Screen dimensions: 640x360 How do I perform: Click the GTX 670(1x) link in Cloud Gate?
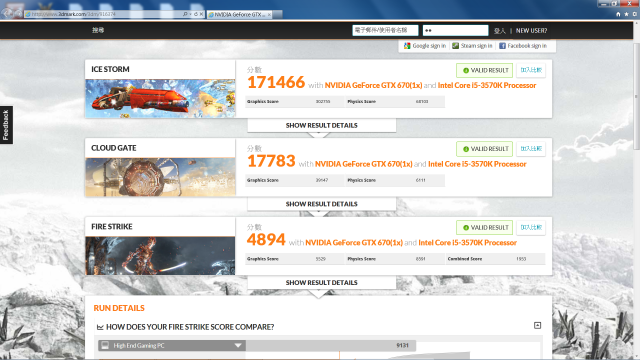(364, 164)
